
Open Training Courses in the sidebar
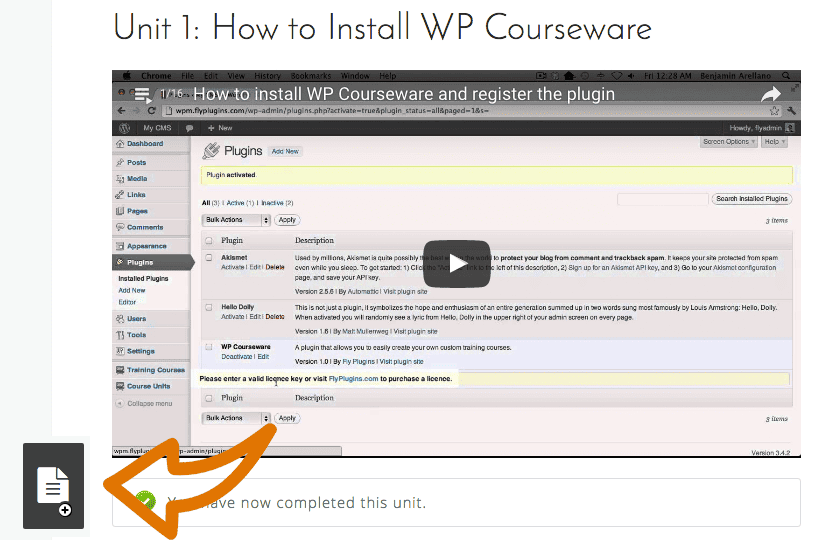click(x=156, y=370)
